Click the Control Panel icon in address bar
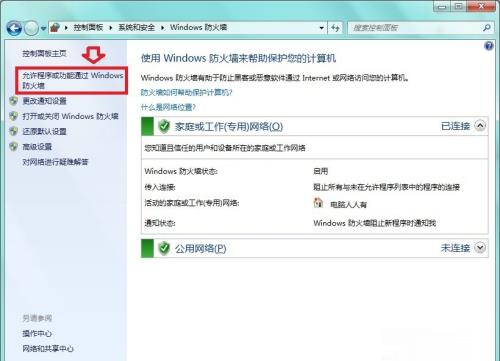 pyautogui.click(x=55, y=27)
